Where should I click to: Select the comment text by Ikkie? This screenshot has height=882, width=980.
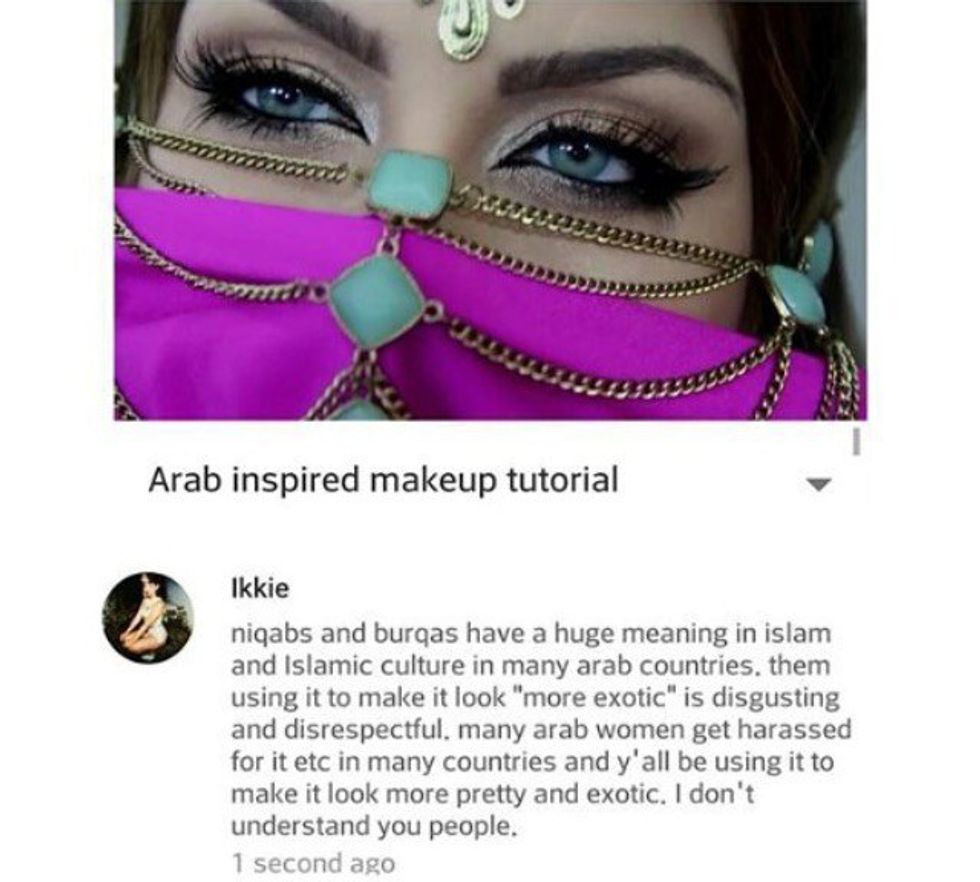click(x=541, y=729)
